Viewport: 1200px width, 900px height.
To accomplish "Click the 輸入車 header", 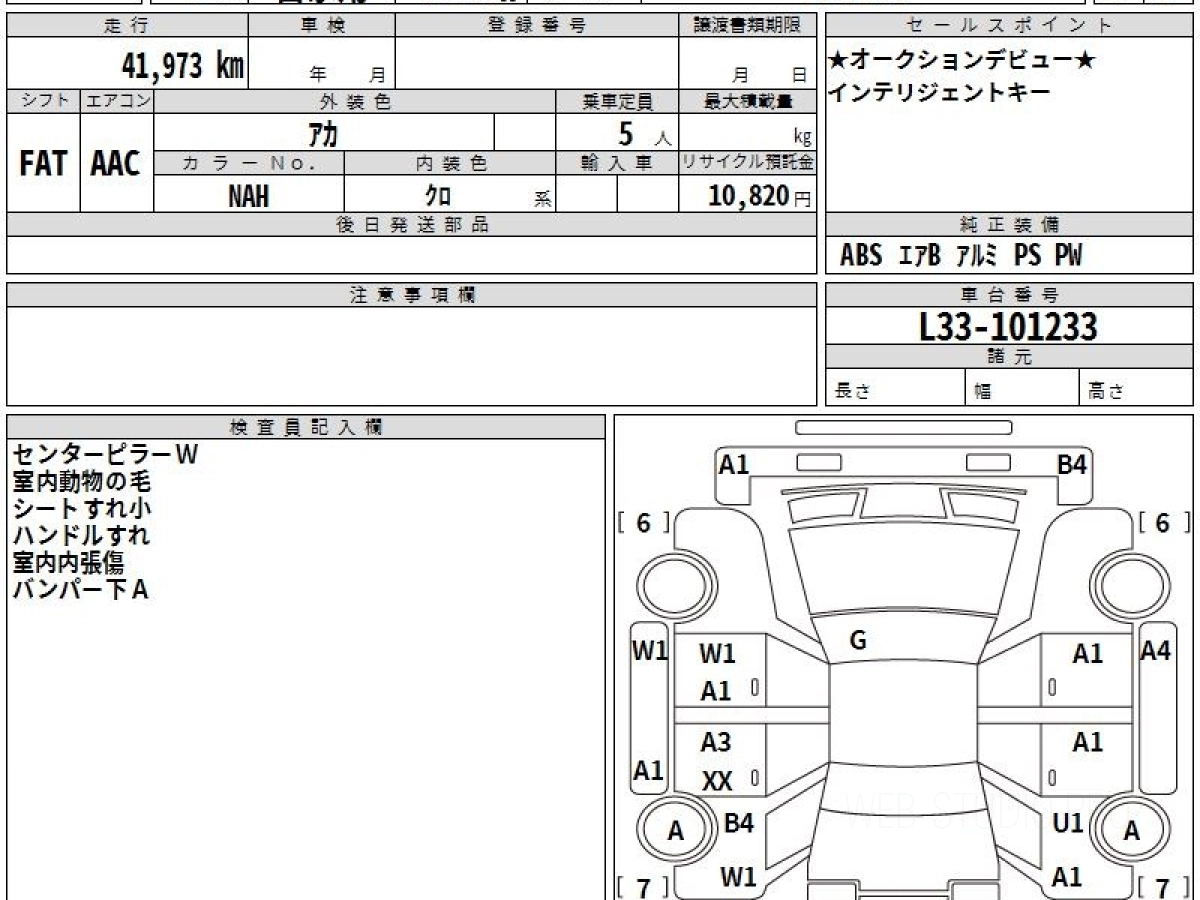I will pos(617,163).
